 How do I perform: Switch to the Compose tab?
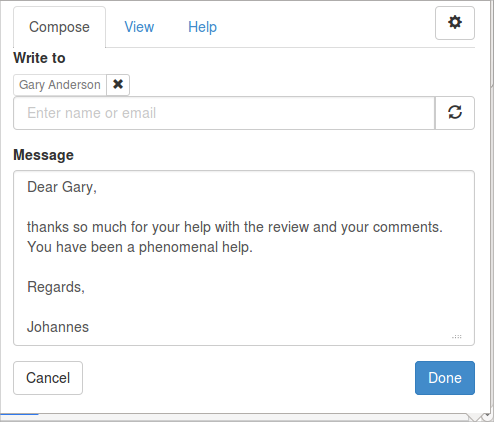pos(59,27)
